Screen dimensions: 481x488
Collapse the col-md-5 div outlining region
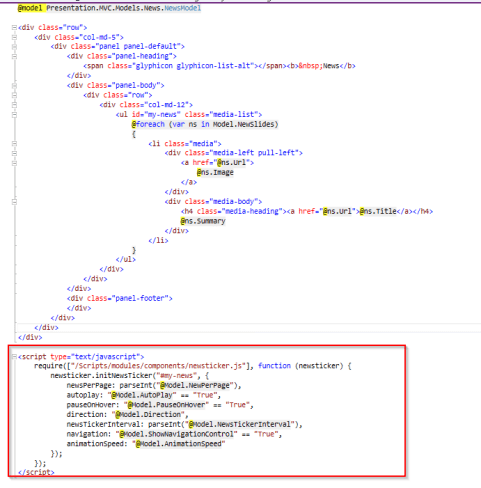[14, 37]
